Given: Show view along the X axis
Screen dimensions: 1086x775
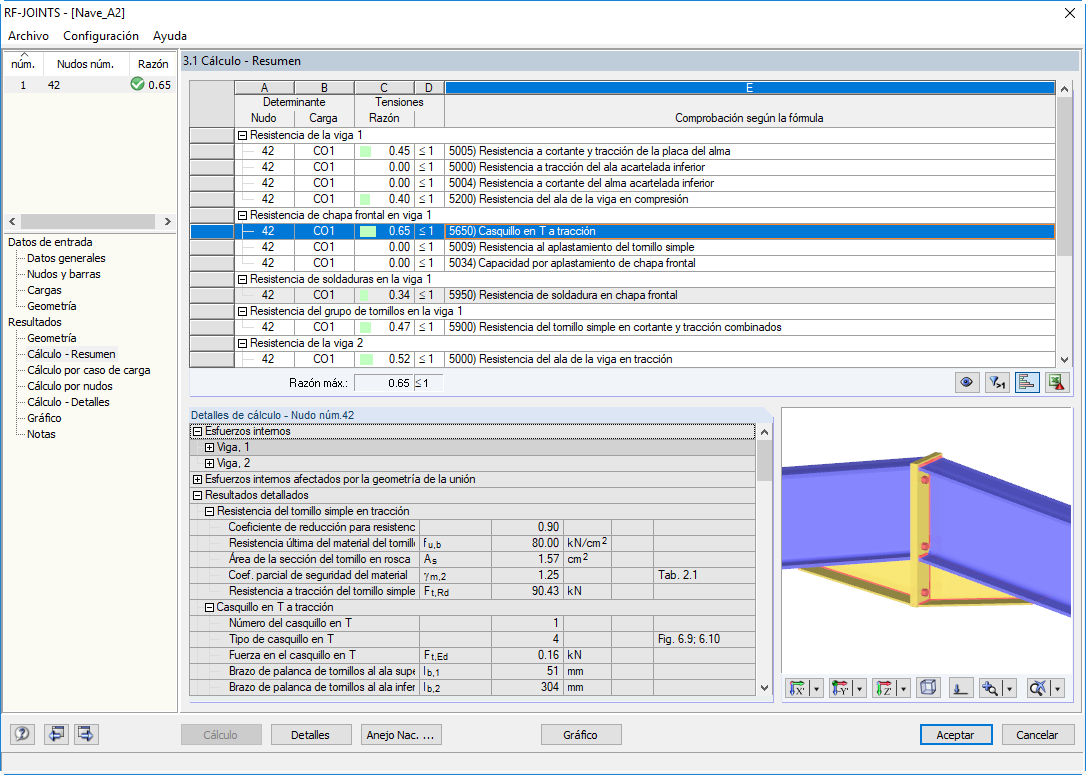Looking at the screenshot, I should coord(799,688).
